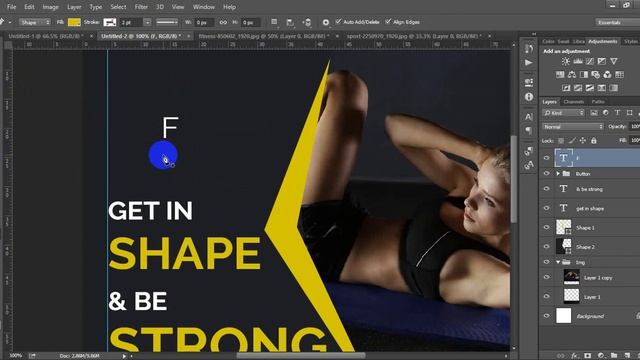Add a Color Lookup adjustment
This screenshot has width=640, height=360.
coord(620,75)
